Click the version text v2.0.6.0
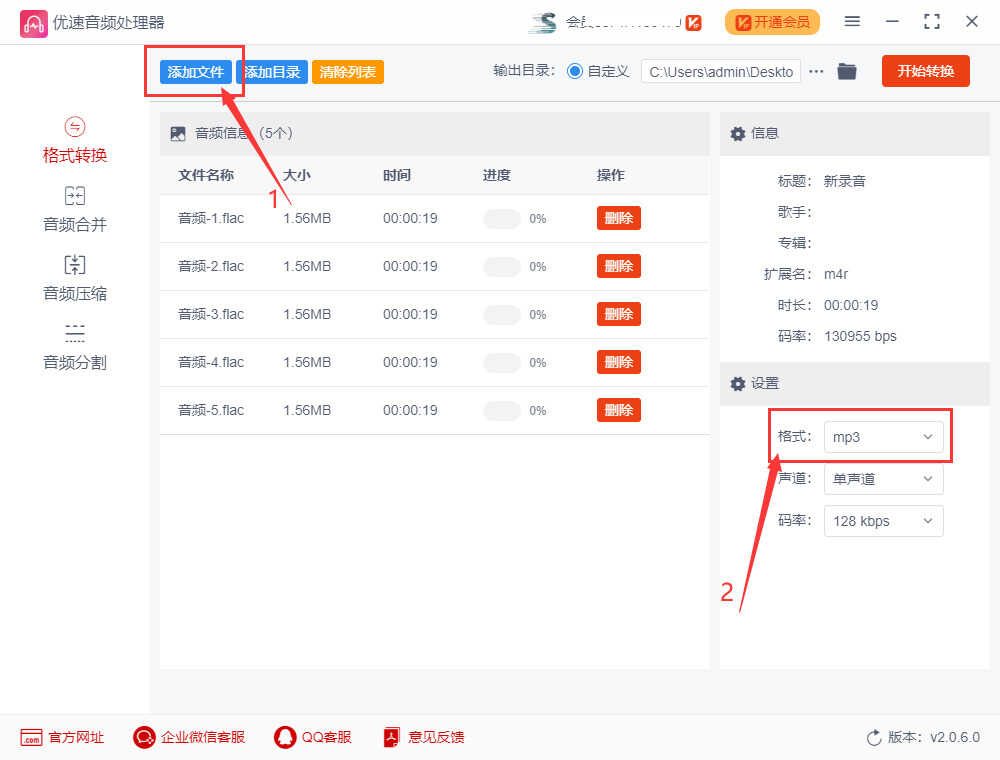Viewport: 1000px width, 760px height. point(955,737)
